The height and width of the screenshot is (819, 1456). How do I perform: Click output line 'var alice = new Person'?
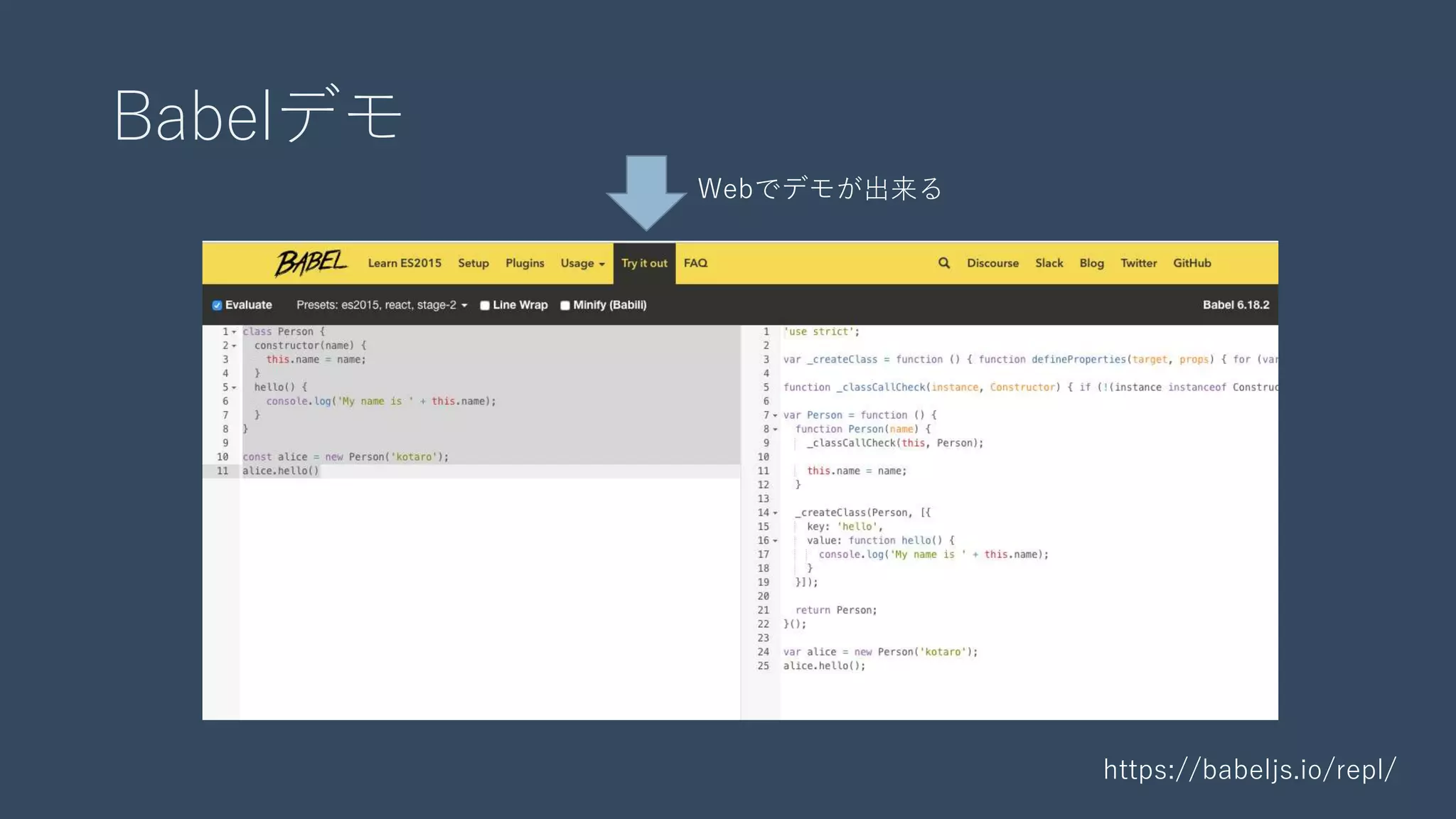880,652
